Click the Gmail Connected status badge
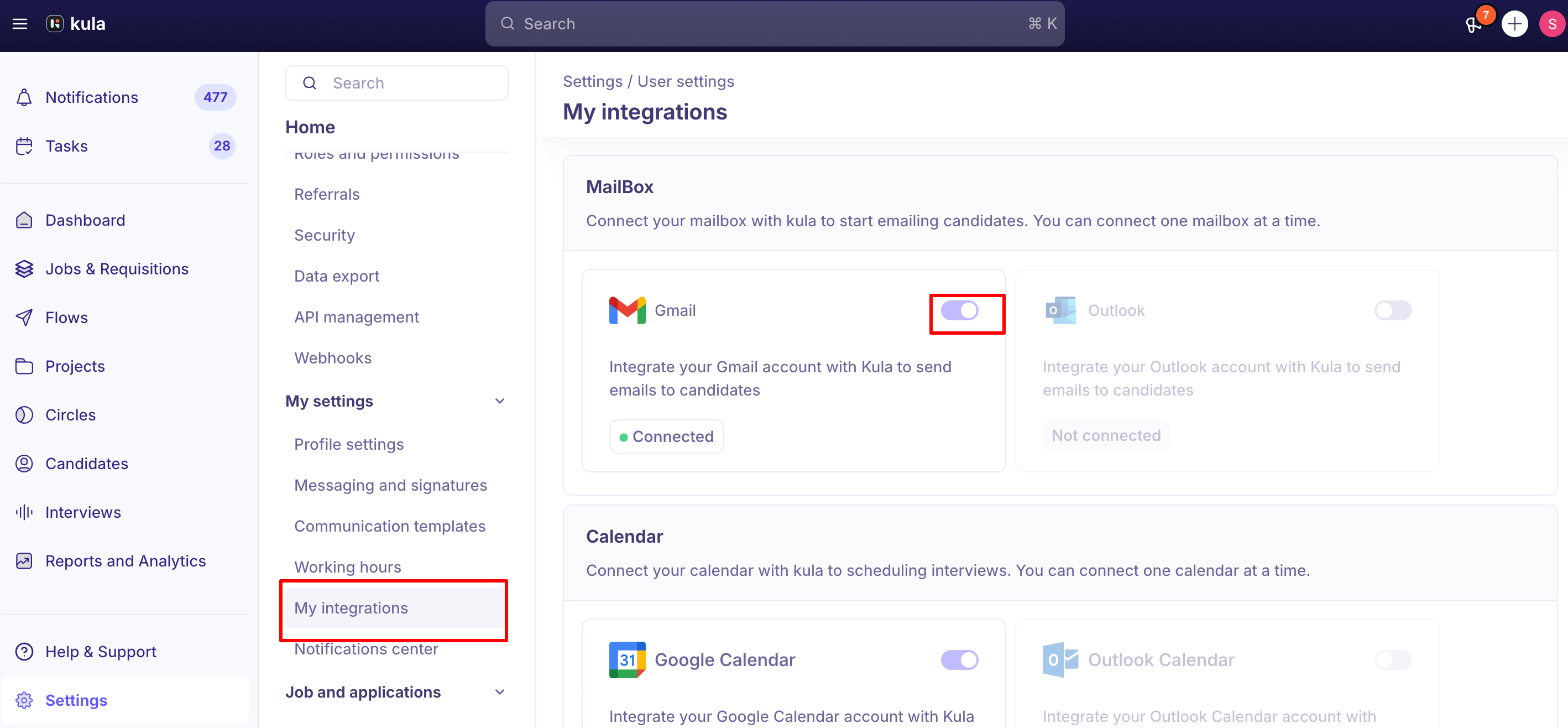This screenshot has height=728, width=1568. [667, 436]
